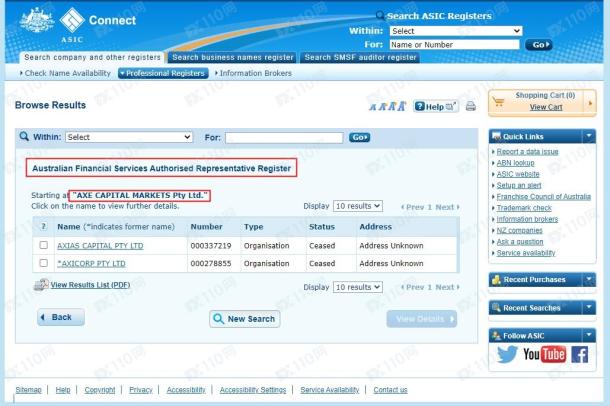Select Search business names register tab
Viewport: 610px width, 406px height.
pyautogui.click(x=233, y=57)
